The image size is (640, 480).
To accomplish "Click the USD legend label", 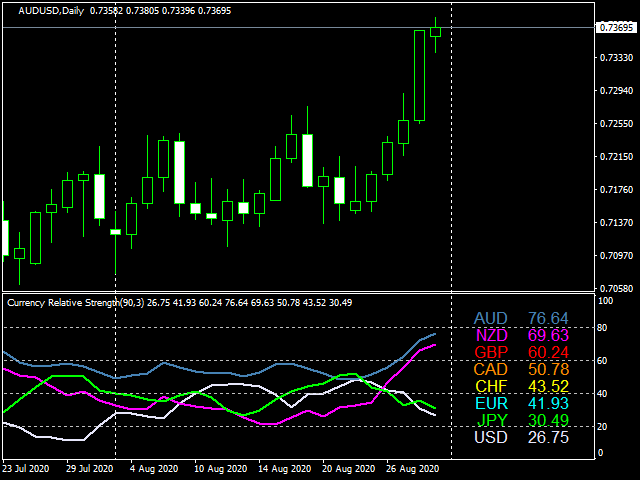I will (x=491, y=437).
